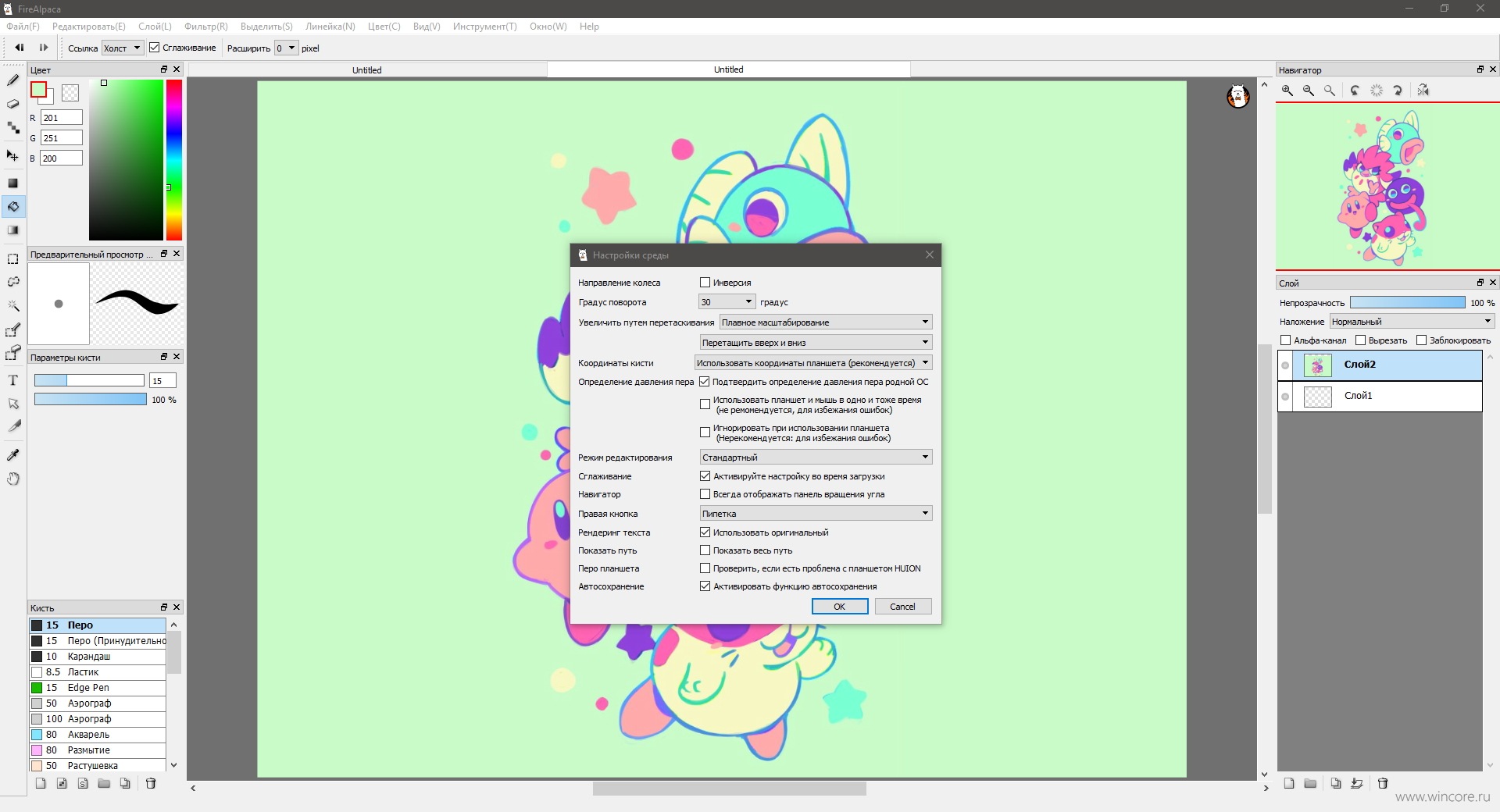Open the Инструмент(T) menu

(x=484, y=27)
